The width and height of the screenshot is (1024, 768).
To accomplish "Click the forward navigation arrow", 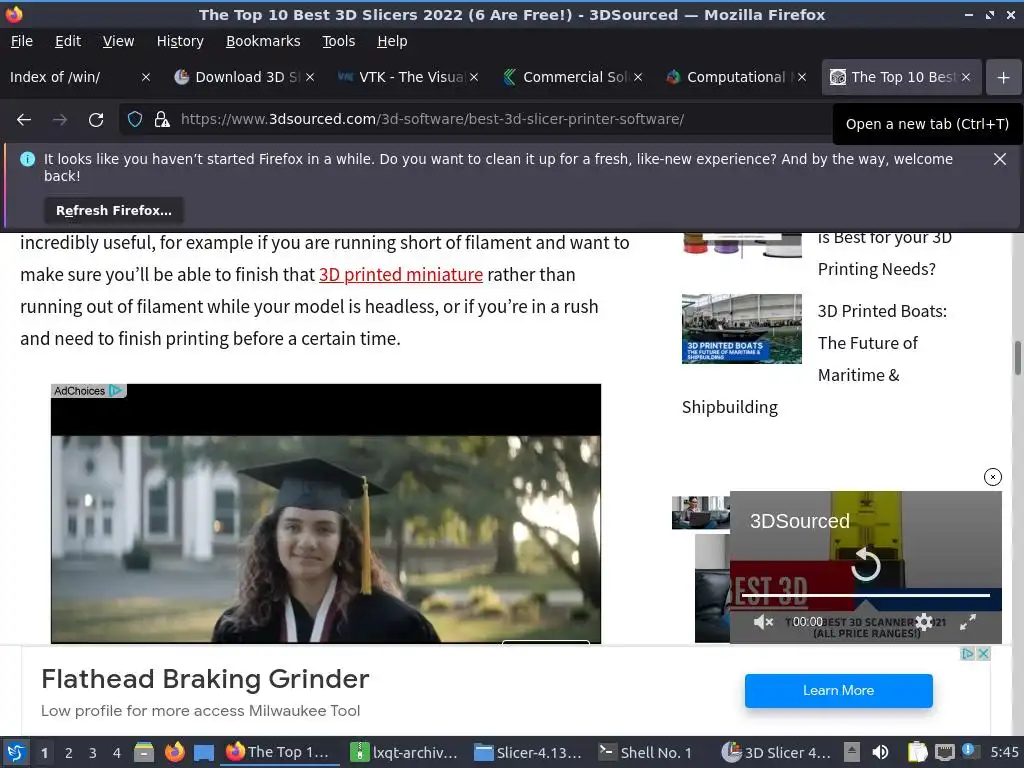I will (x=59, y=120).
